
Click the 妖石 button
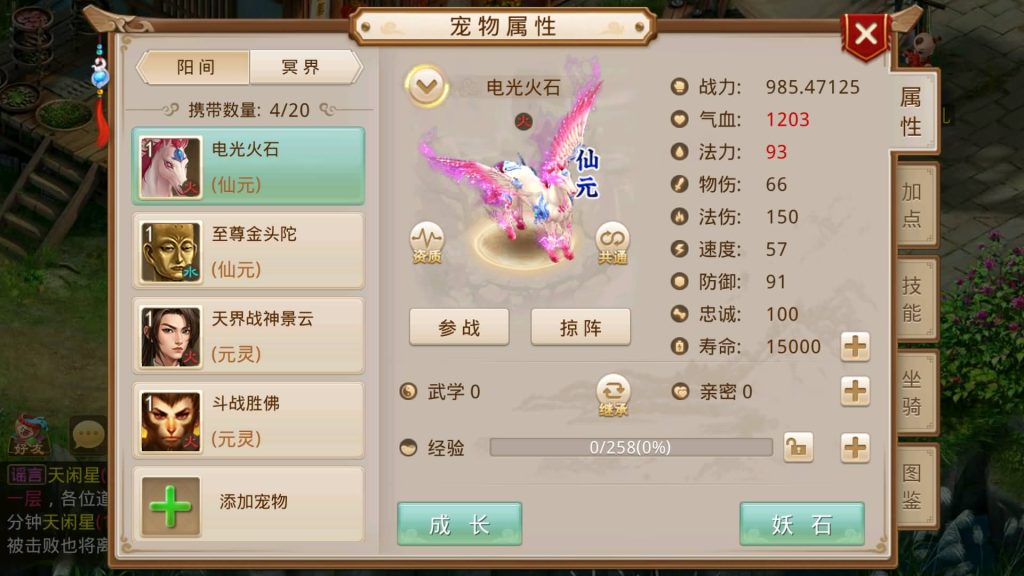tap(802, 524)
